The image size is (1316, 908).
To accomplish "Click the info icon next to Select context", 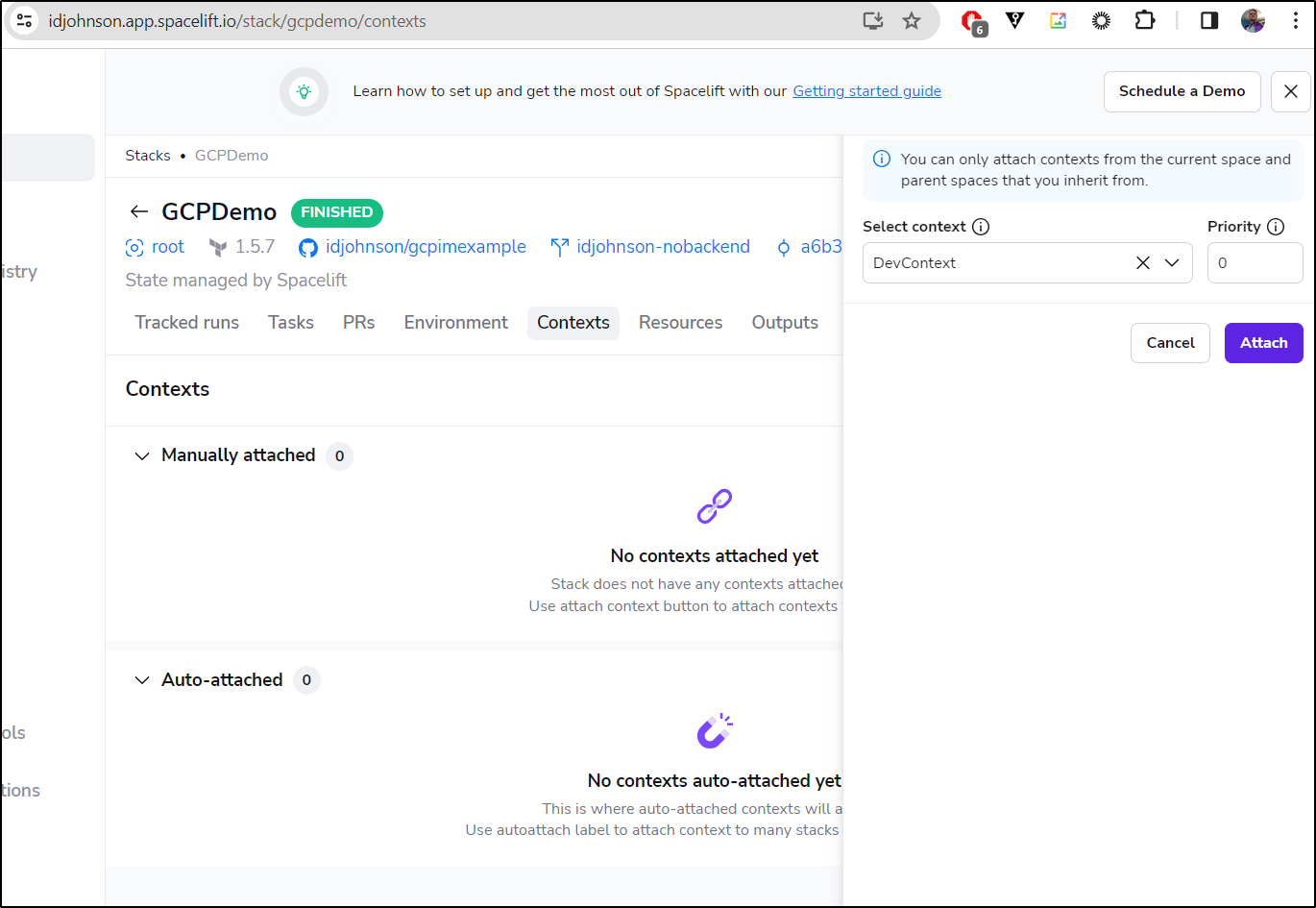I will pyautogui.click(x=981, y=227).
